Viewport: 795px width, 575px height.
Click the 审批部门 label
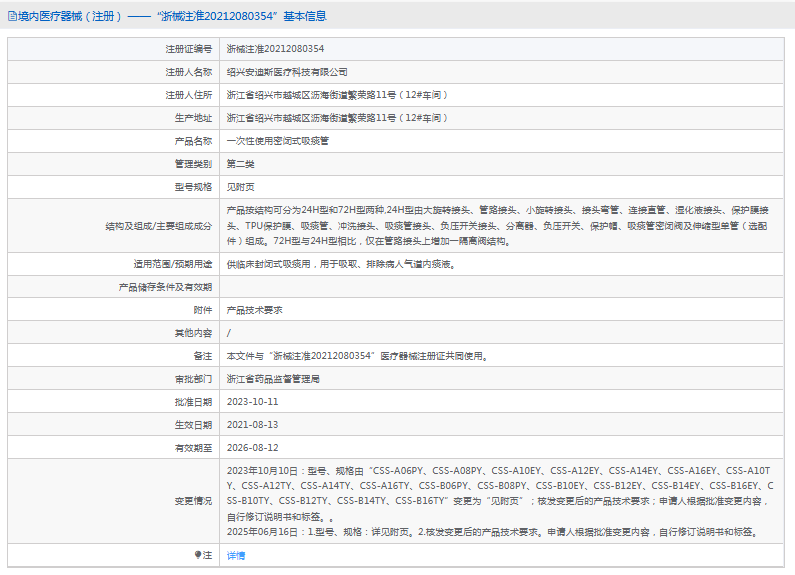click(x=193, y=379)
